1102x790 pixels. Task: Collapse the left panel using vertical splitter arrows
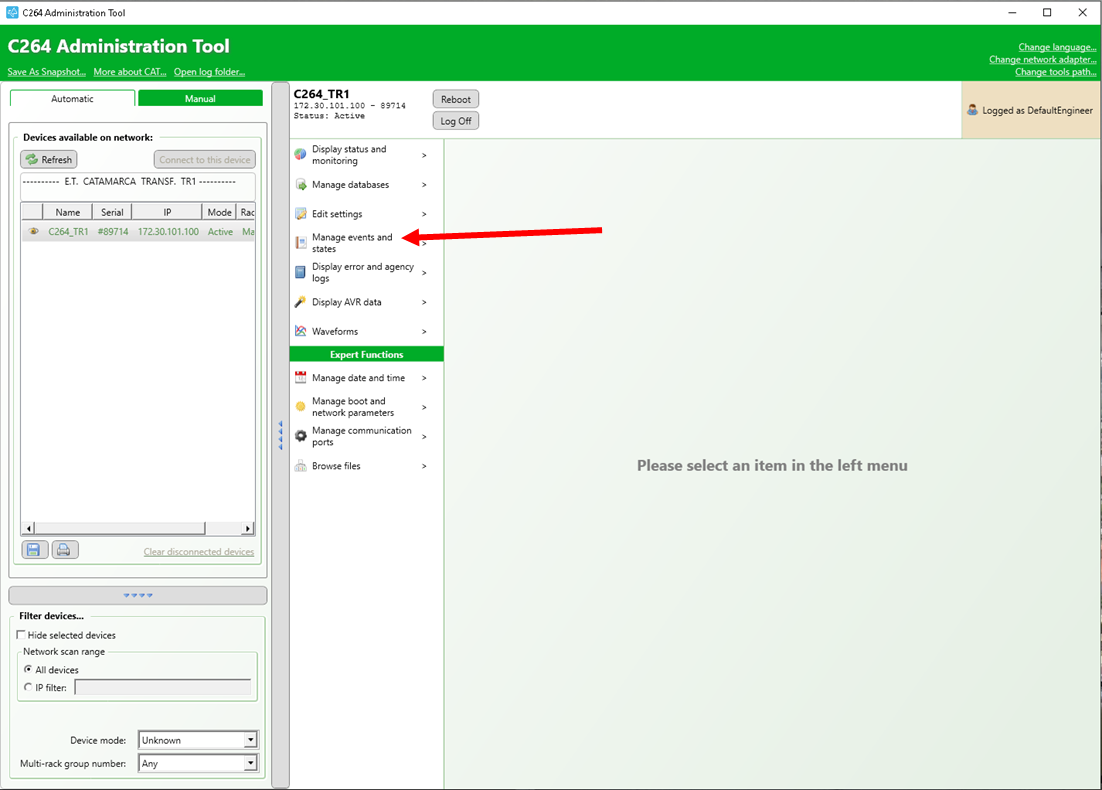(280, 435)
